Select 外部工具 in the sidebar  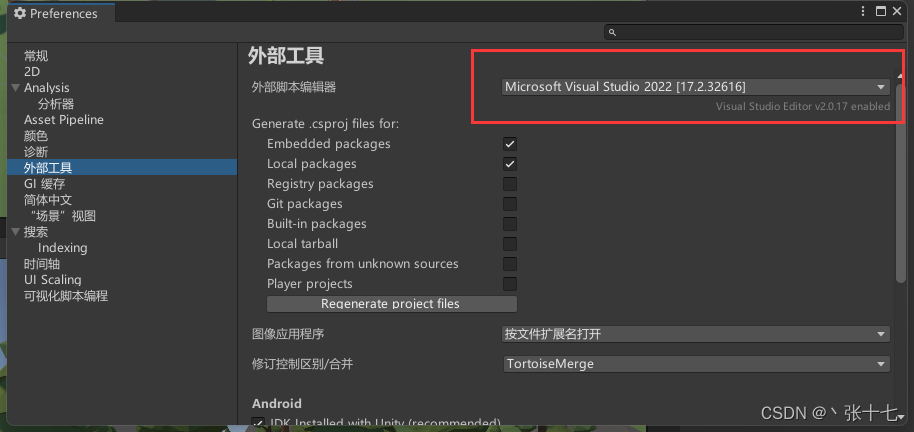click(x=122, y=168)
